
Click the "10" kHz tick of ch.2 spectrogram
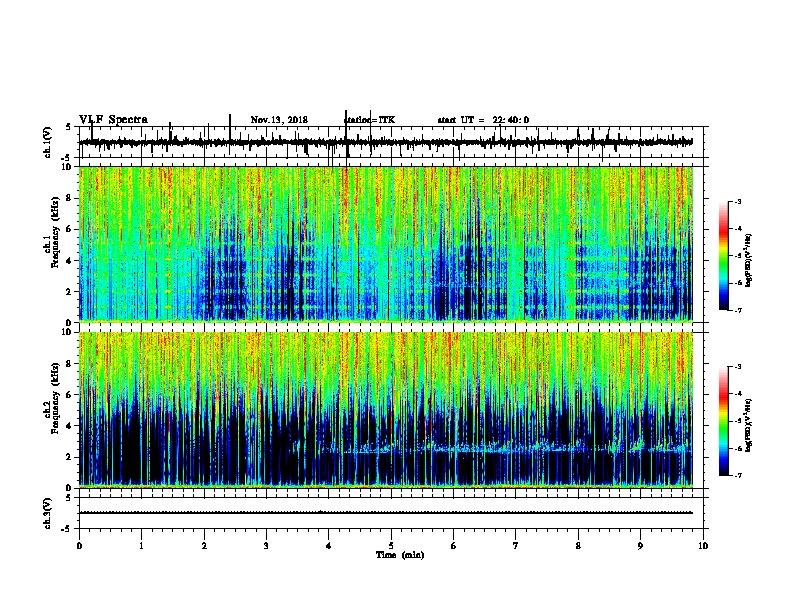coord(67,332)
